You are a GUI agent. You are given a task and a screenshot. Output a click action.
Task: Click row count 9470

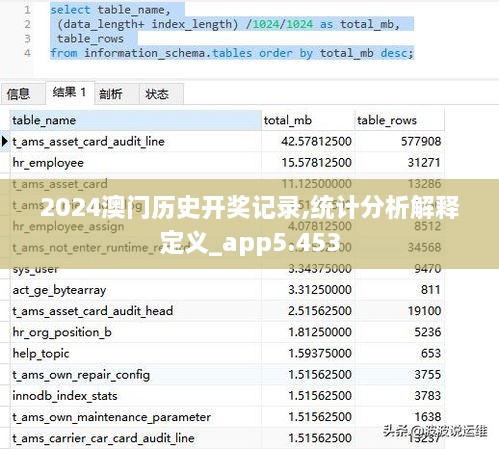click(428, 269)
